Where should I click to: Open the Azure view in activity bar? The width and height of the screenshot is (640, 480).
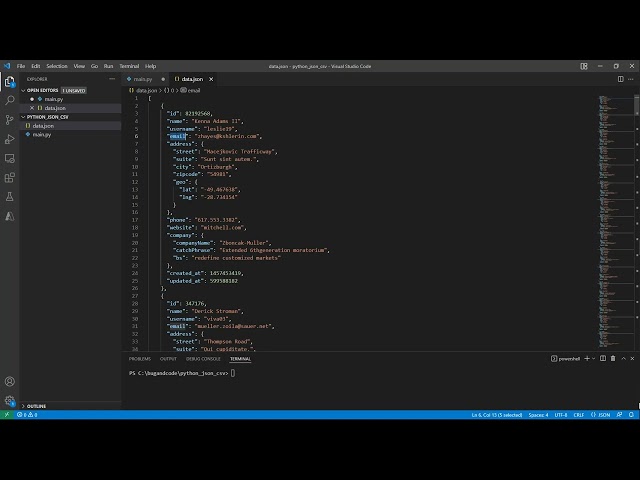(x=9, y=216)
